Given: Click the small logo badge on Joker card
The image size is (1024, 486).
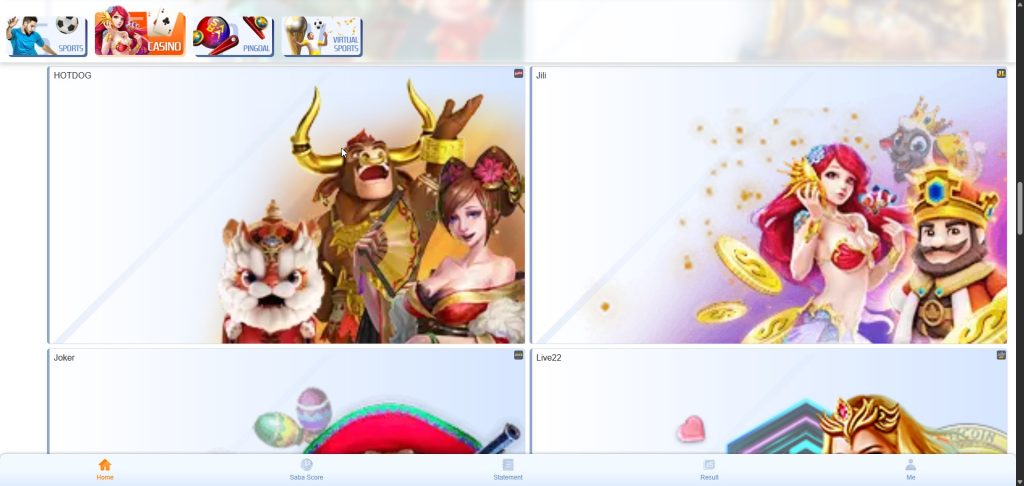Looking at the screenshot, I should (x=518, y=355).
